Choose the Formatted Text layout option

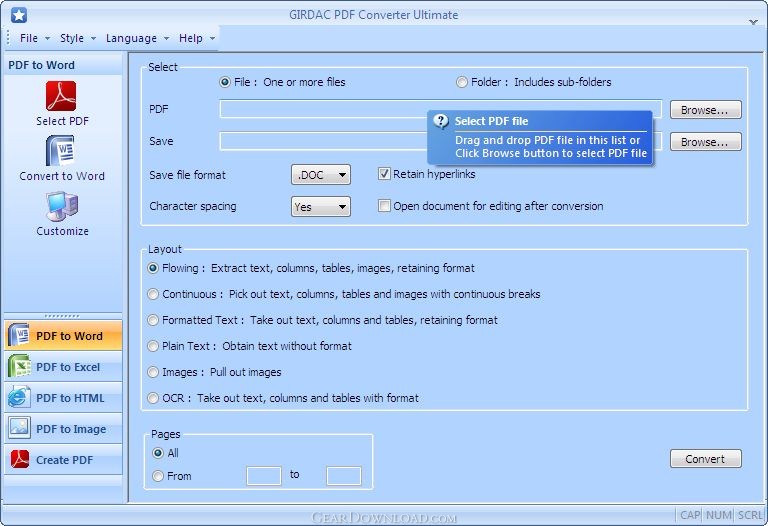[153, 320]
